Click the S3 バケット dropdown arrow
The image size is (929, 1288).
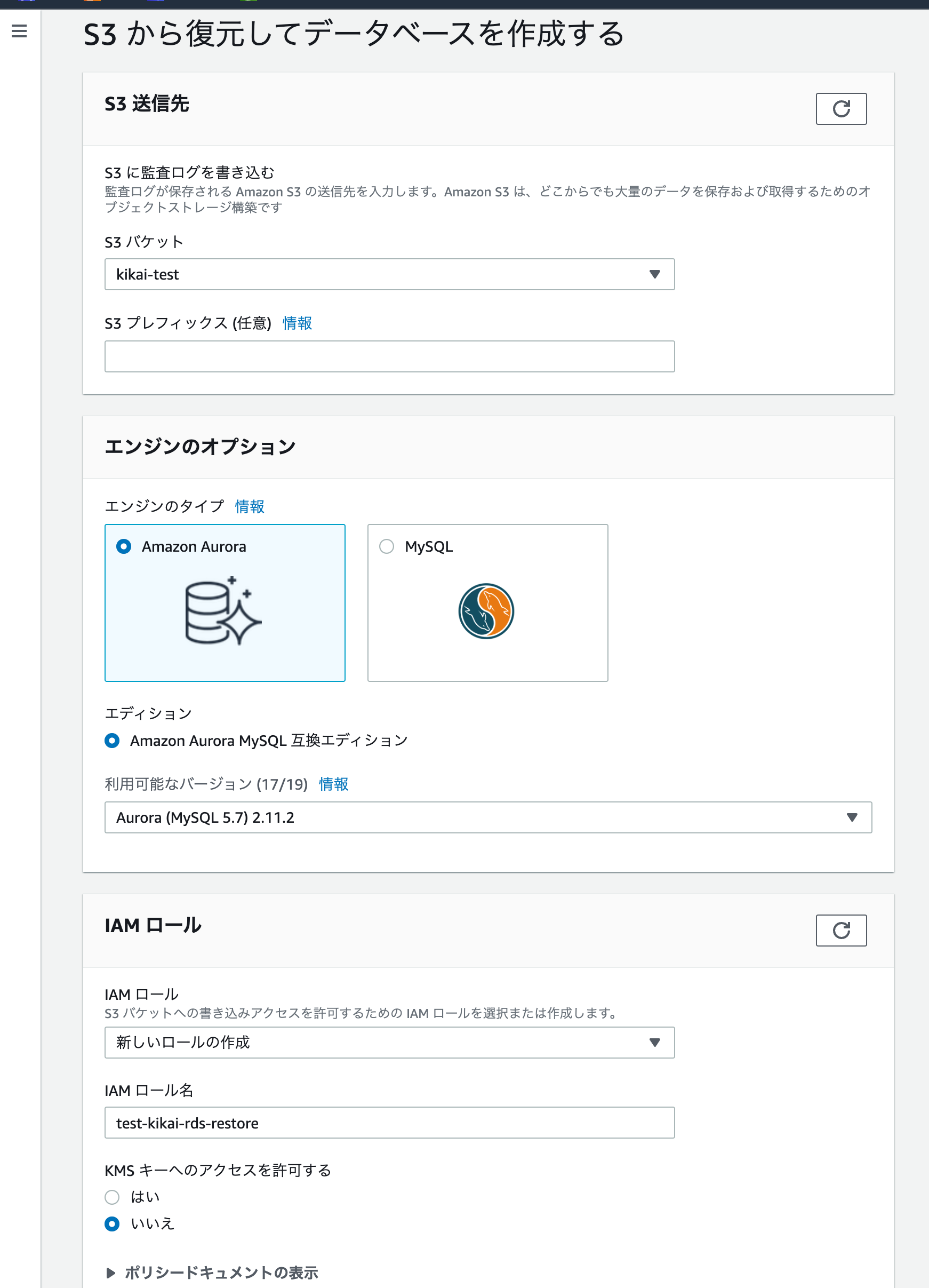point(654,274)
